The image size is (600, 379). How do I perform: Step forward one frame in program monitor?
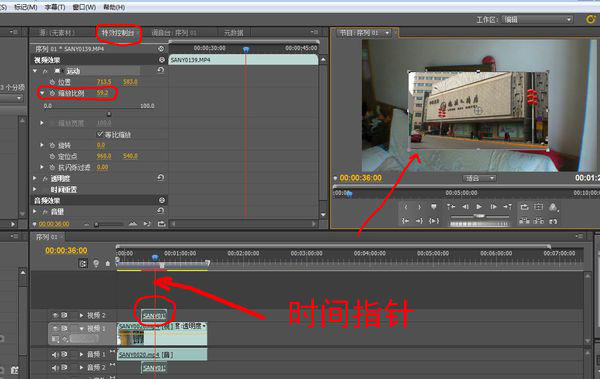pos(493,207)
